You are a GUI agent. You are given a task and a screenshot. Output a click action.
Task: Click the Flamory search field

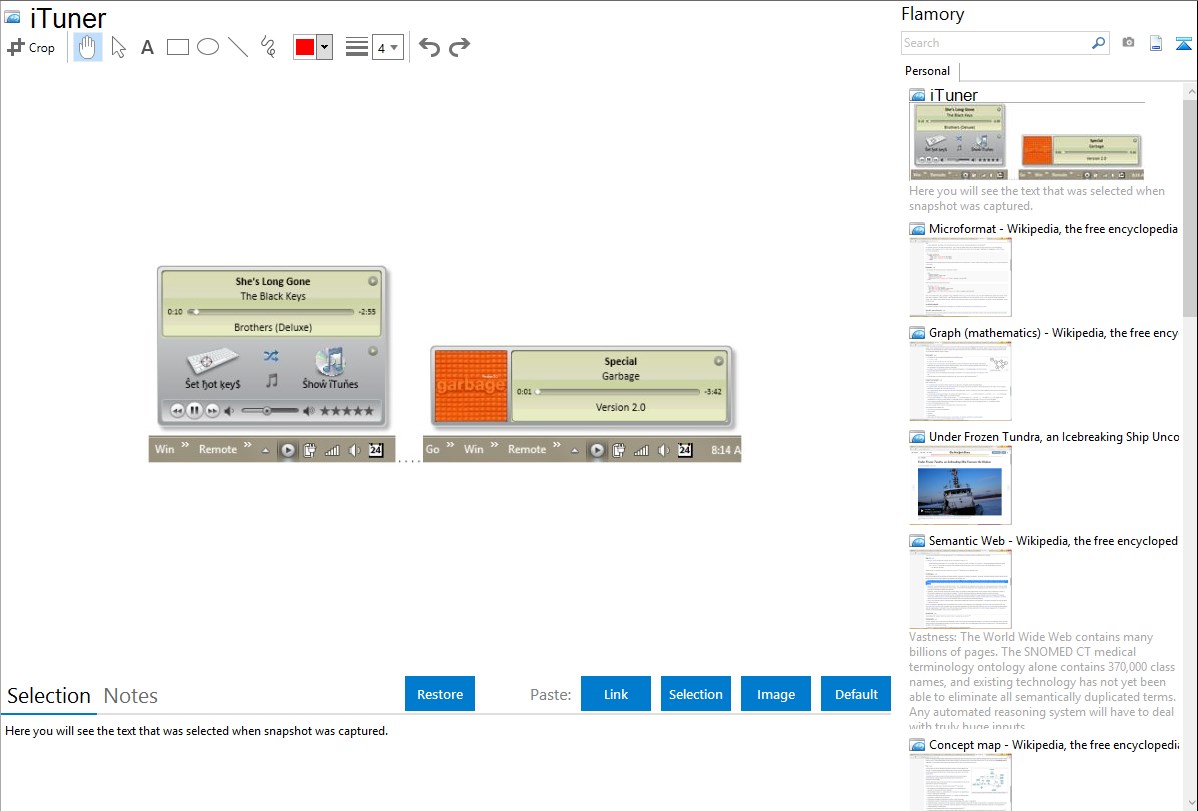(995, 43)
